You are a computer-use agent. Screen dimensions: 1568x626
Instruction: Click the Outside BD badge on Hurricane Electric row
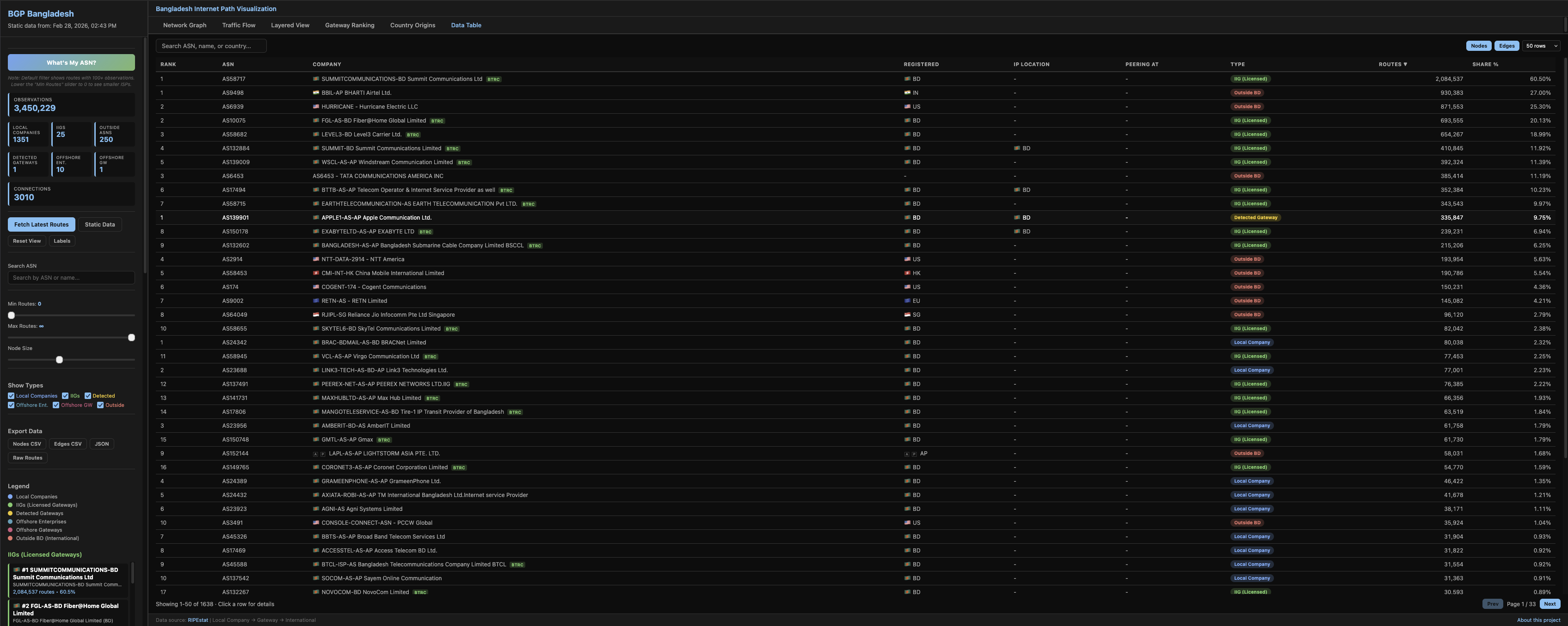click(x=1247, y=106)
